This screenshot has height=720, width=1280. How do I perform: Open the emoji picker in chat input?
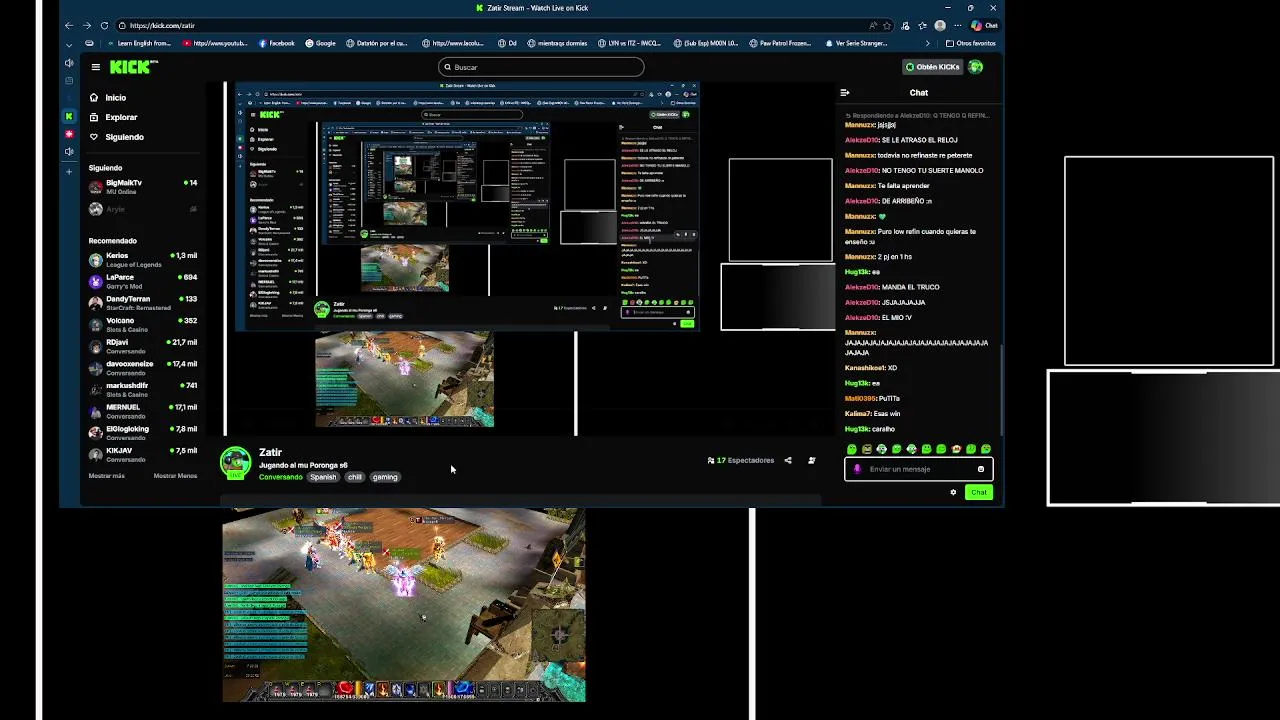(x=981, y=469)
